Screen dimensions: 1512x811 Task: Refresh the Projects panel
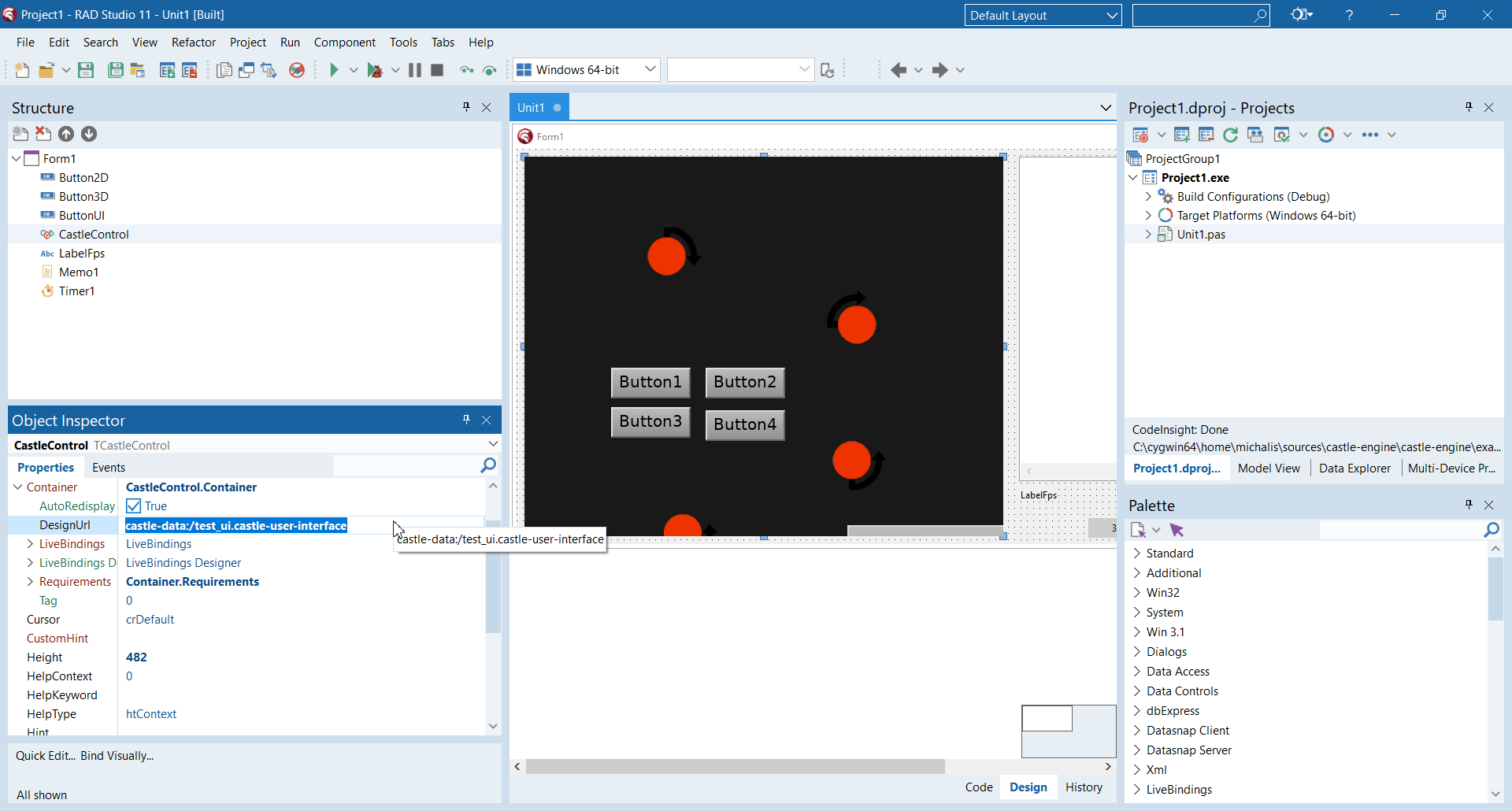(x=1231, y=135)
